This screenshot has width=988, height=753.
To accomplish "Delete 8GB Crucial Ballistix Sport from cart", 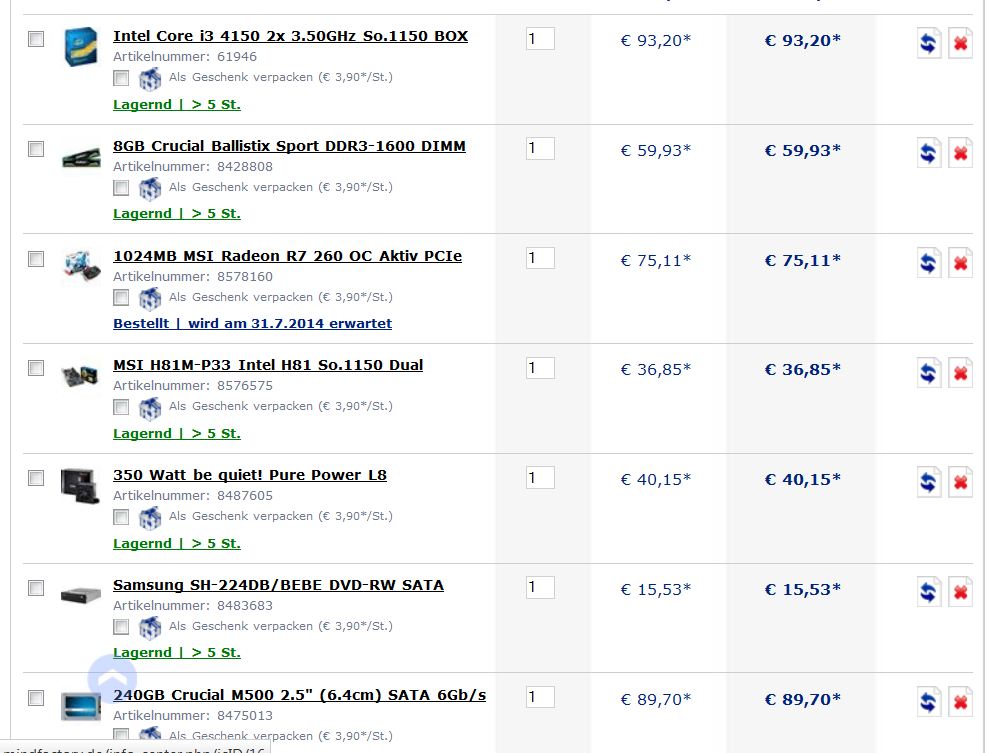I will click(960, 153).
